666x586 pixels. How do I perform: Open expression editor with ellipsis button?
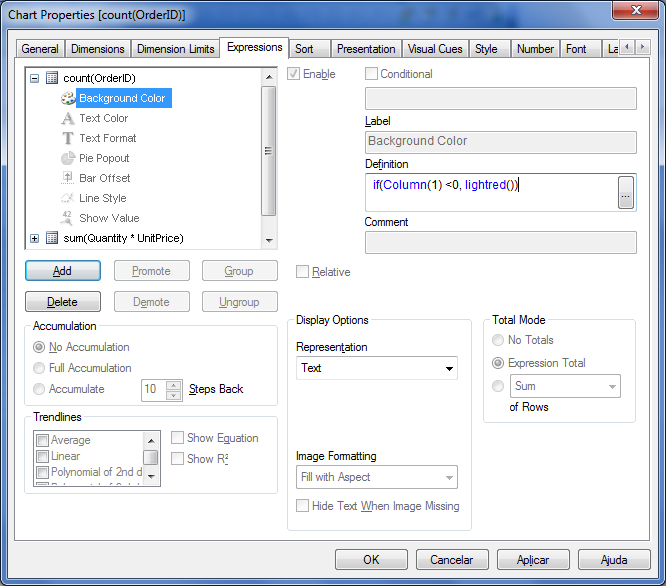(625, 193)
